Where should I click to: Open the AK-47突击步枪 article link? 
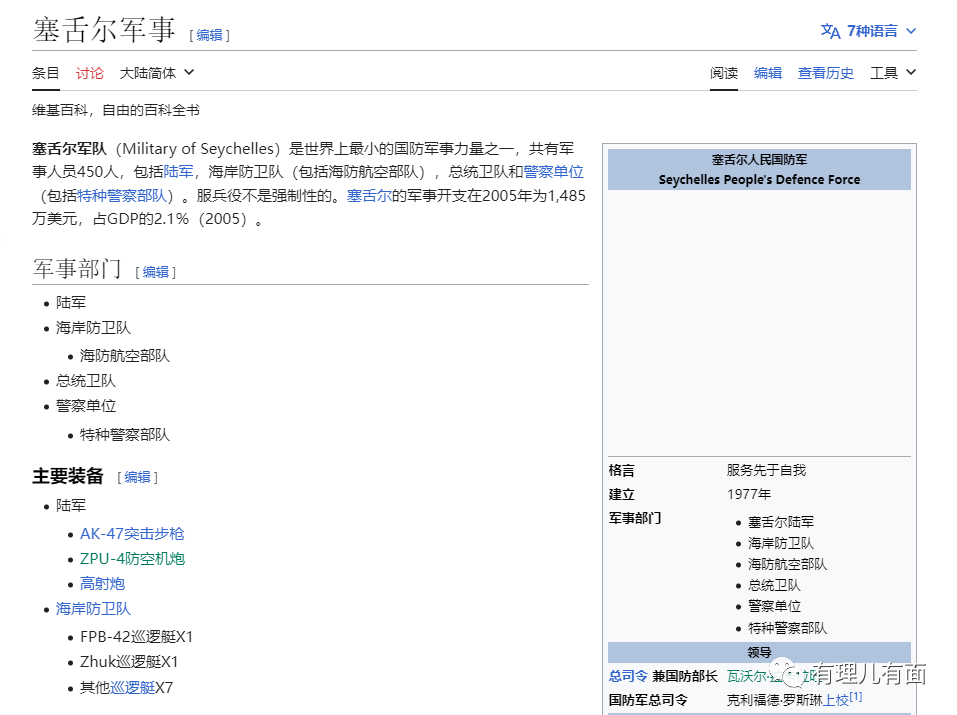(x=132, y=533)
